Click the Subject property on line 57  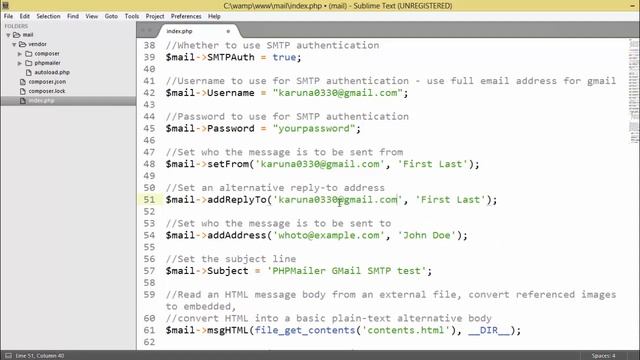[228, 271]
